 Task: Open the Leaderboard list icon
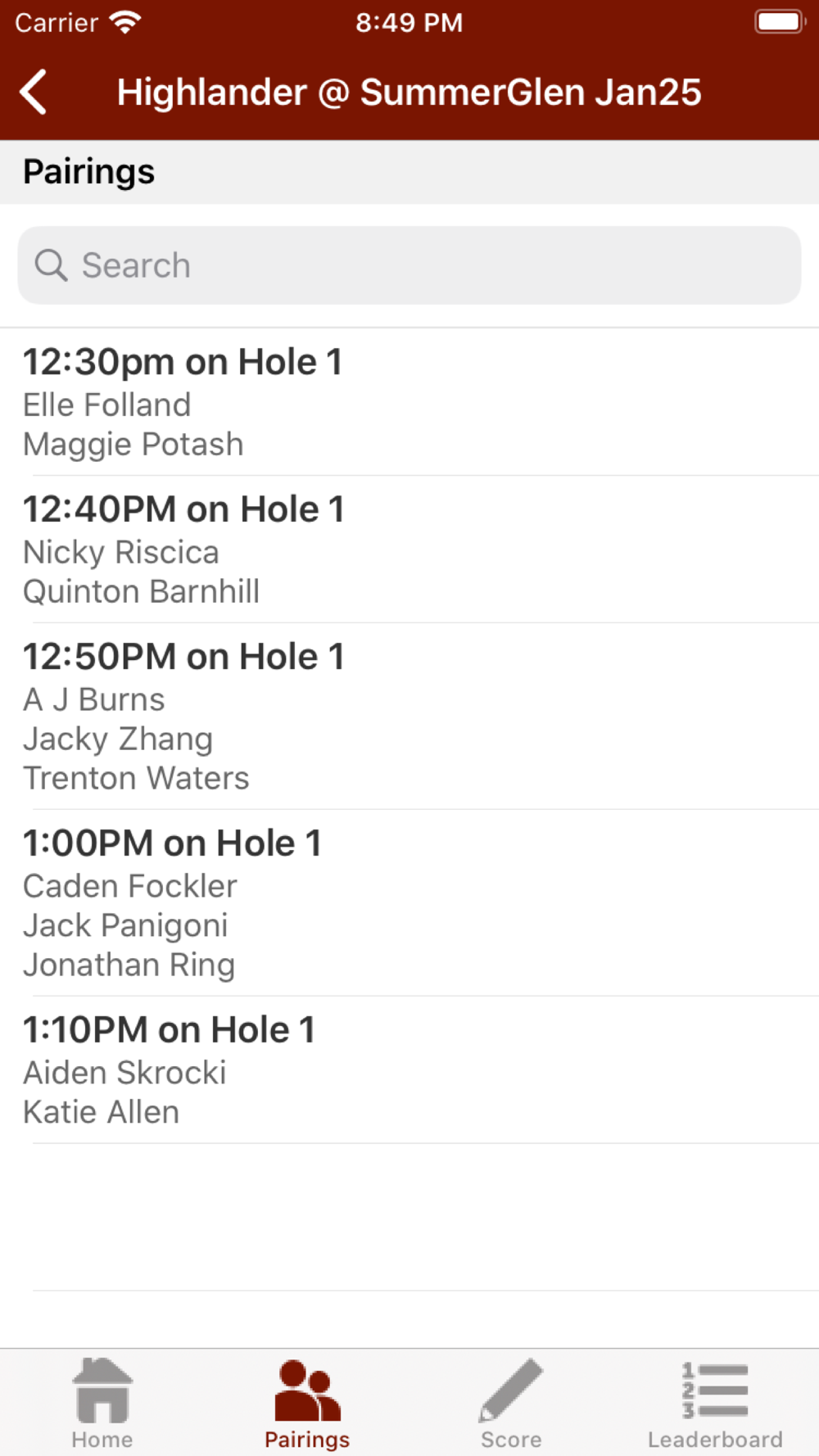[715, 1390]
